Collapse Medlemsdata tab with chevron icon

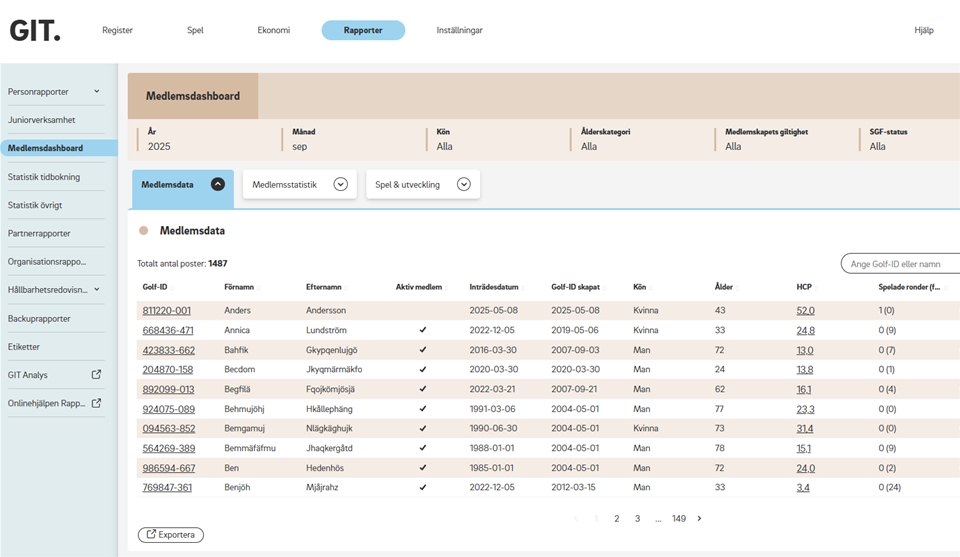217,184
